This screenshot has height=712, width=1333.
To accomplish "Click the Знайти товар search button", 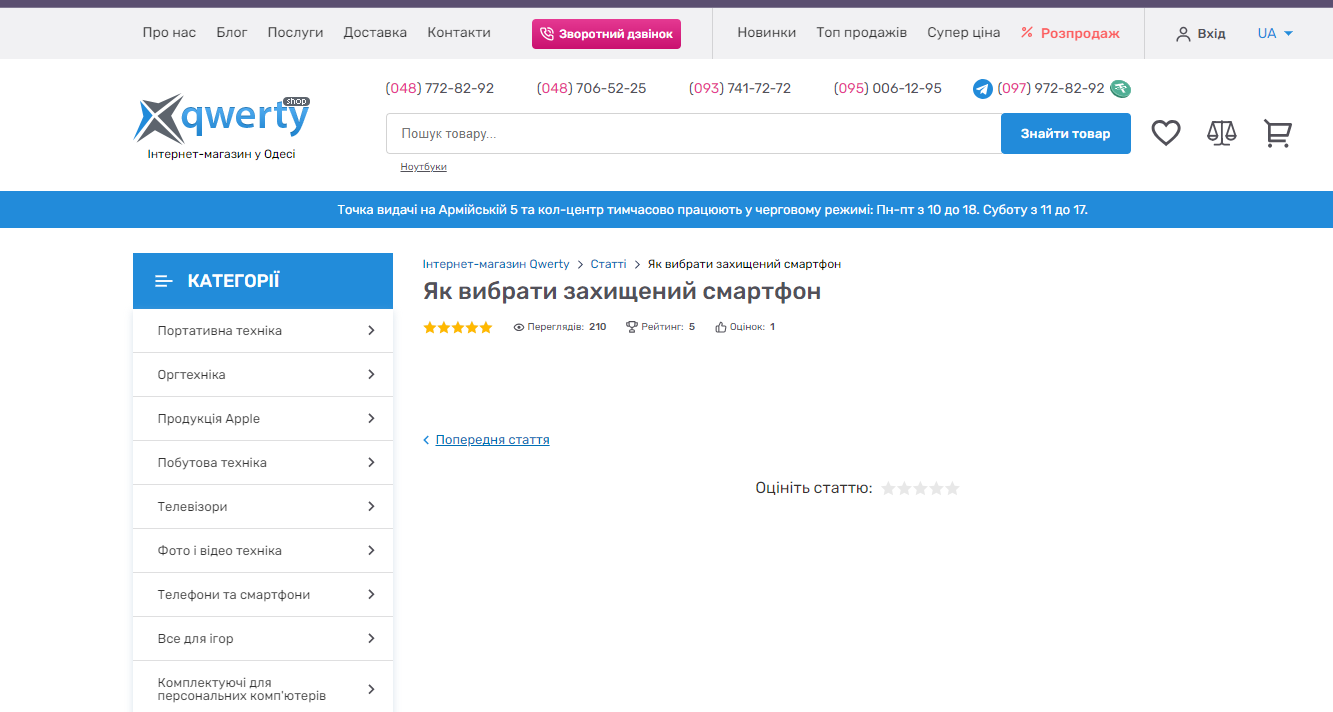I will tap(1065, 134).
